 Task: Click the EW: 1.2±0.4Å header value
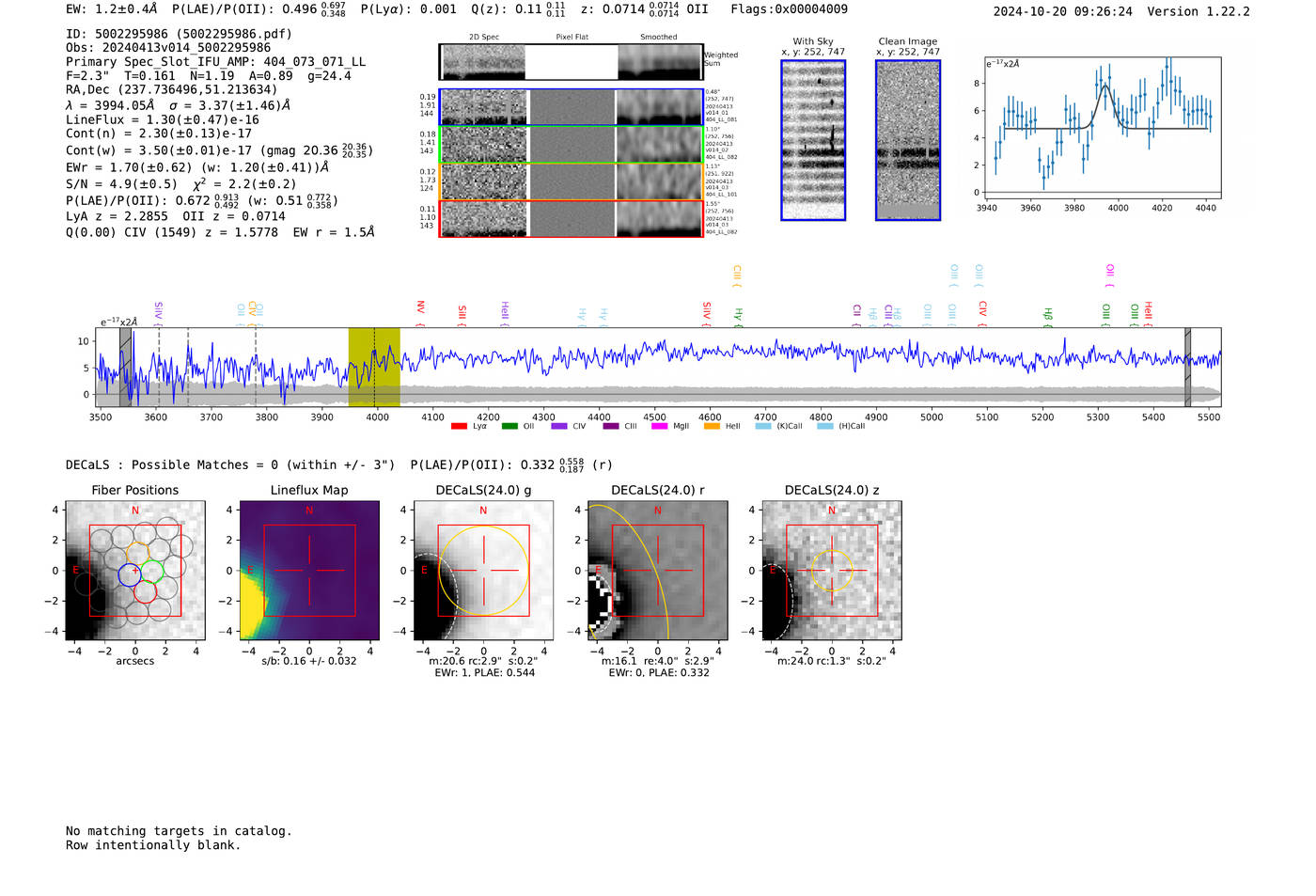coord(111,9)
